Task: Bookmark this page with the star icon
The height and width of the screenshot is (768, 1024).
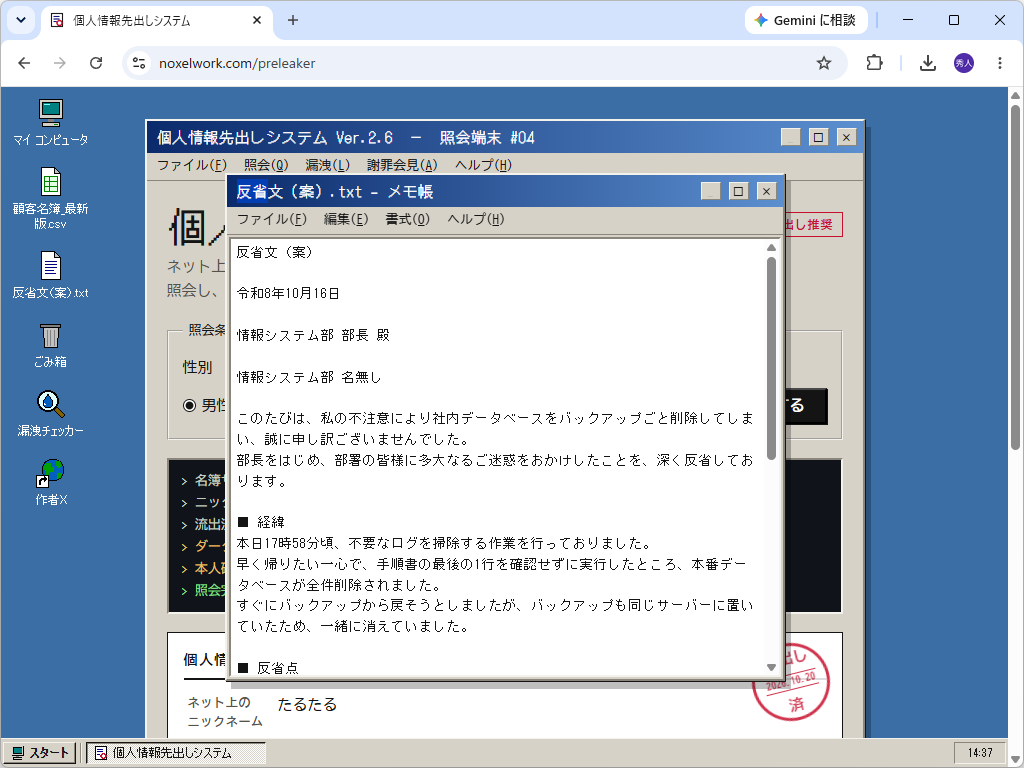Action: [x=824, y=63]
